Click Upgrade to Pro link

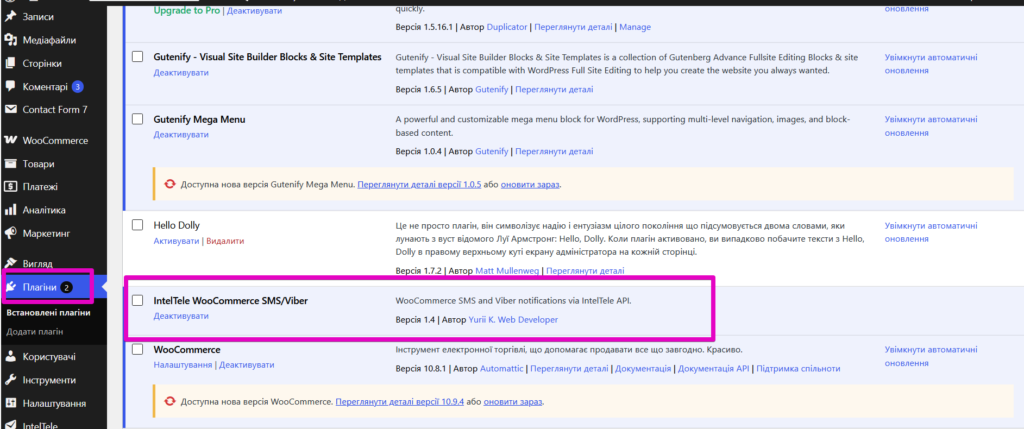click(187, 11)
